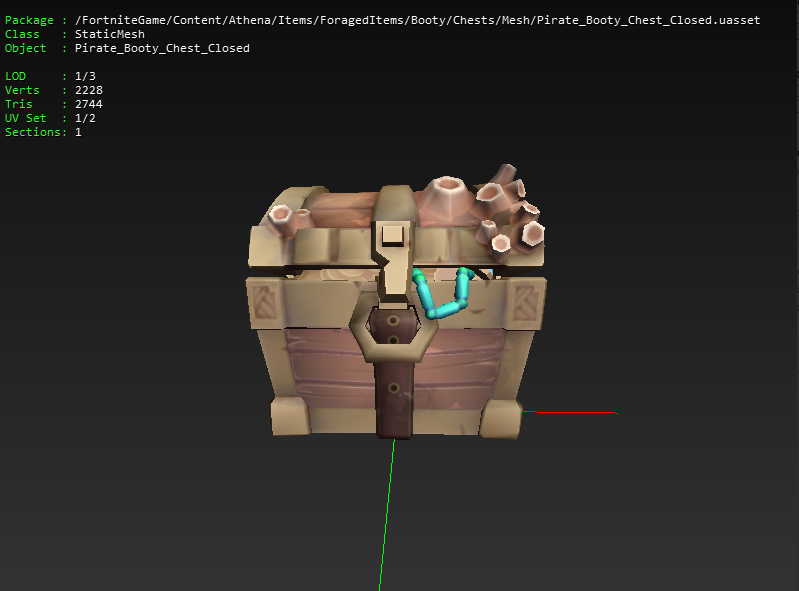Click the Object name Pirate_Booty_Chest_Closed
Image resolution: width=799 pixels, height=591 pixels.
tap(162, 48)
